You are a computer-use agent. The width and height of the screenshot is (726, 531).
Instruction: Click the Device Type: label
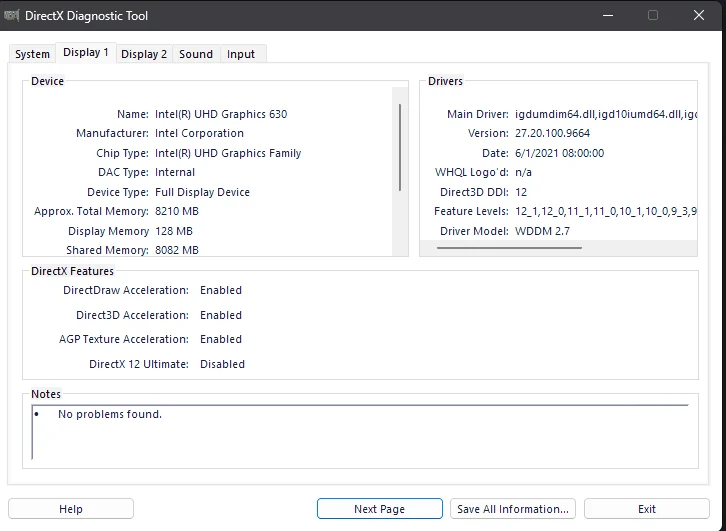(x=118, y=192)
